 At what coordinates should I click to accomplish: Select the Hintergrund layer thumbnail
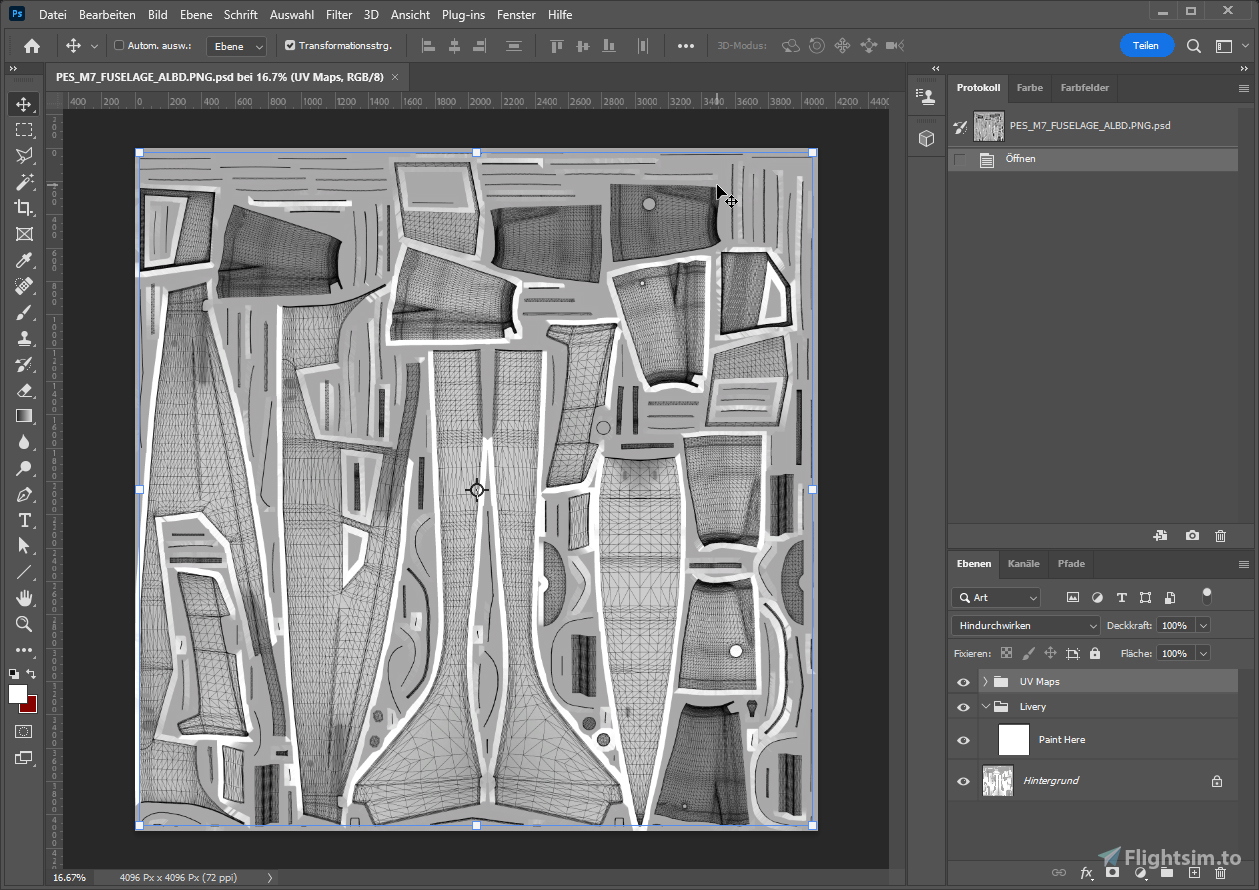pos(998,781)
